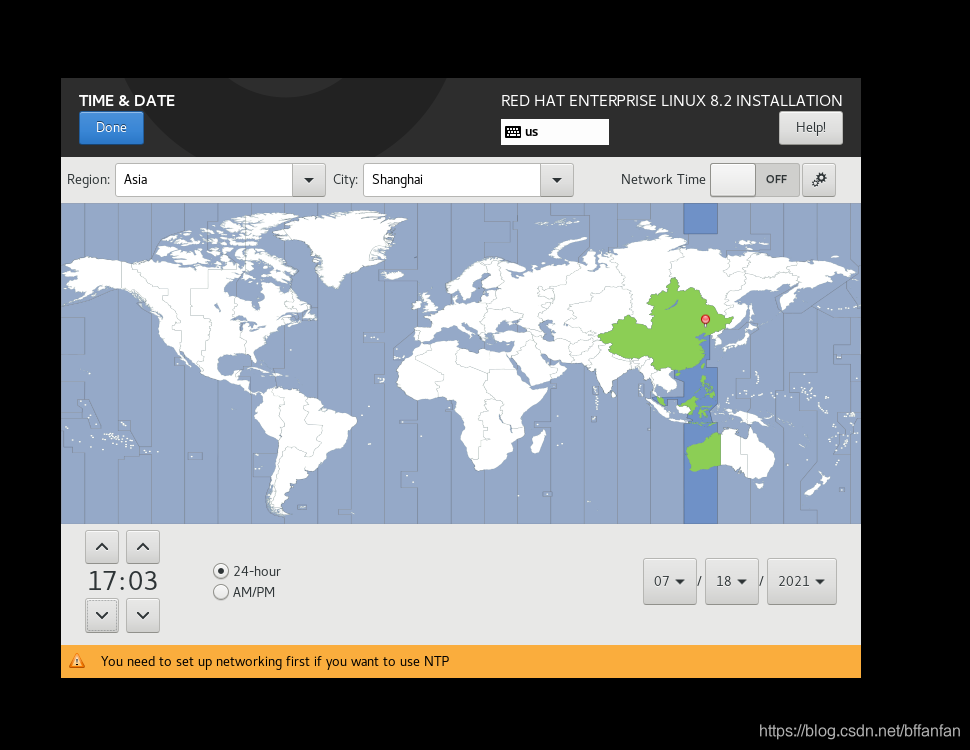Open the Region dropdown arrow

[x=309, y=180]
